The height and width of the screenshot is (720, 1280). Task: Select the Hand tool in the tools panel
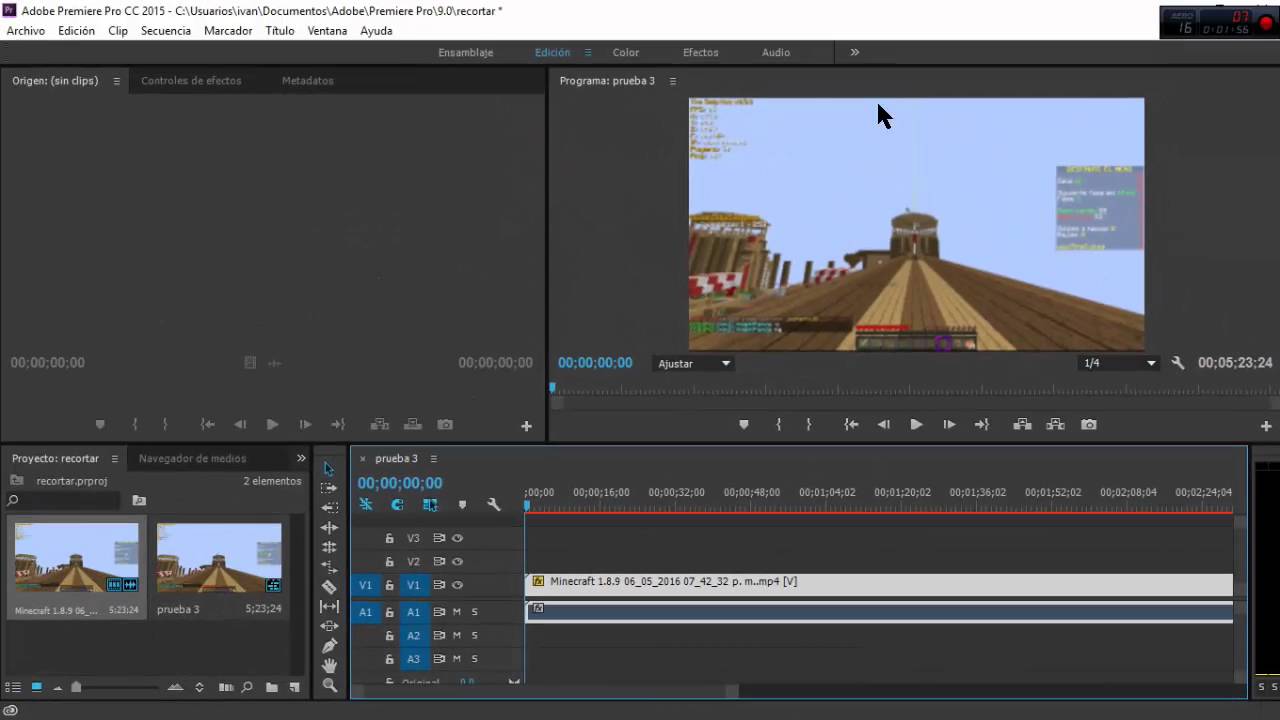[x=329, y=666]
